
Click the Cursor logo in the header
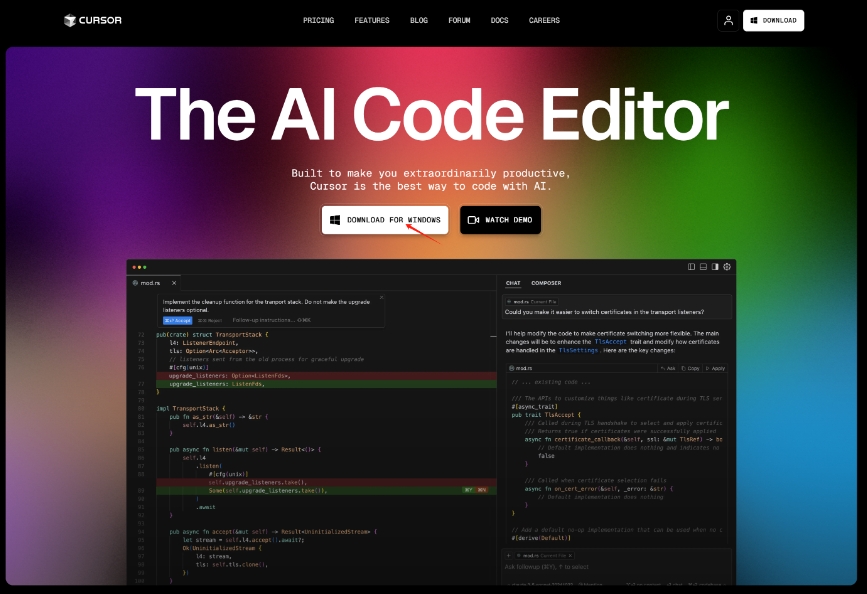pos(92,20)
